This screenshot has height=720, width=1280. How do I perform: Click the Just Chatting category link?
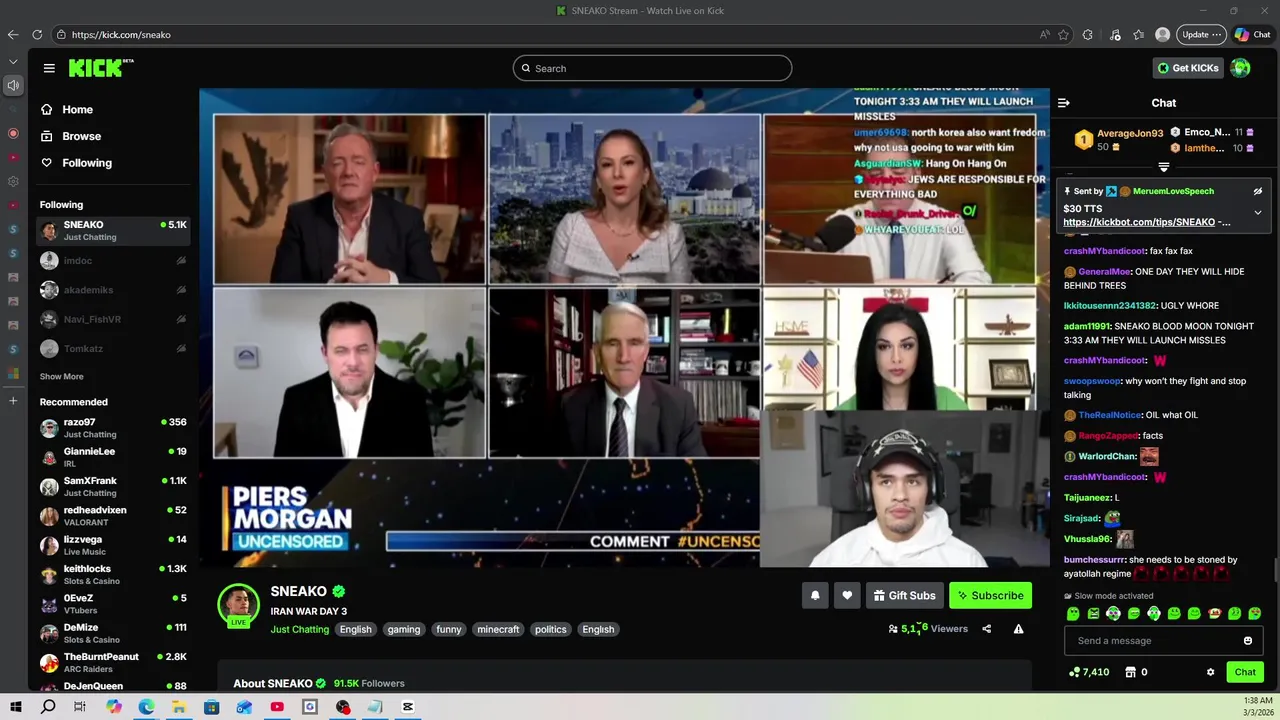click(x=299, y=630)
